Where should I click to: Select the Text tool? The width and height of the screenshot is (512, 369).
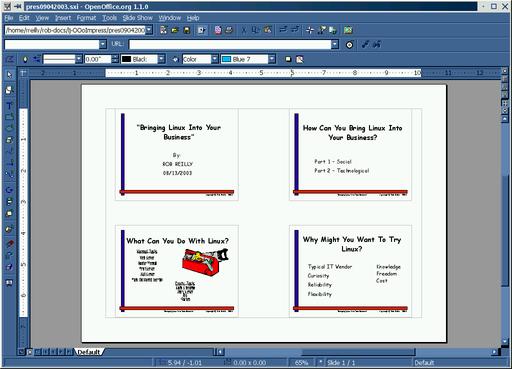[x=9, y=106]
